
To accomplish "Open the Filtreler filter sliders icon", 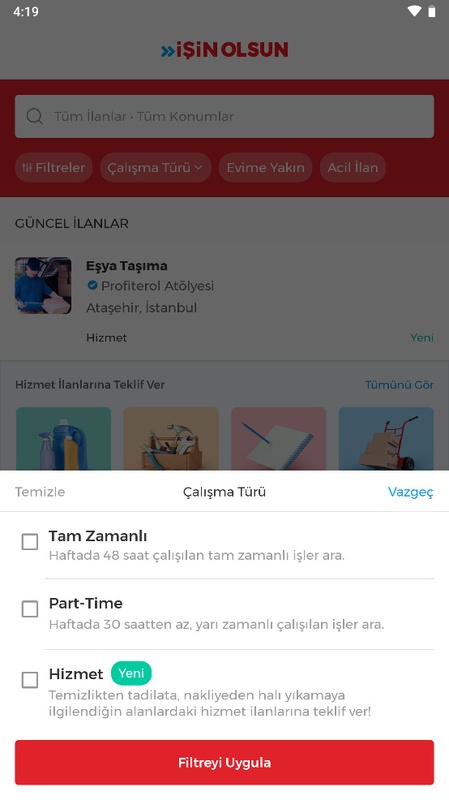I will point(27,167).
